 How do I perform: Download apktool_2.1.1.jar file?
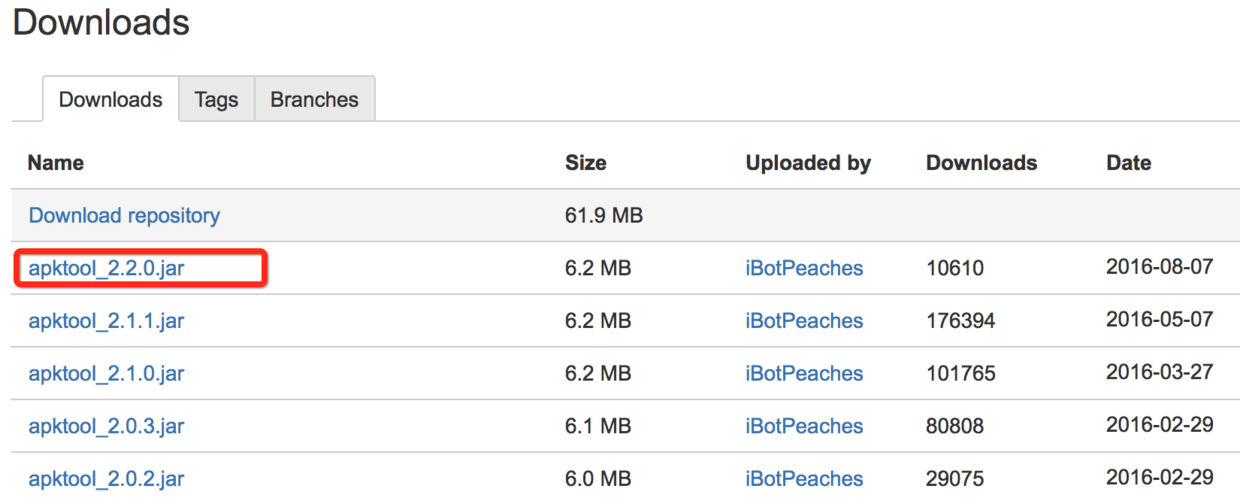point(106,321)
